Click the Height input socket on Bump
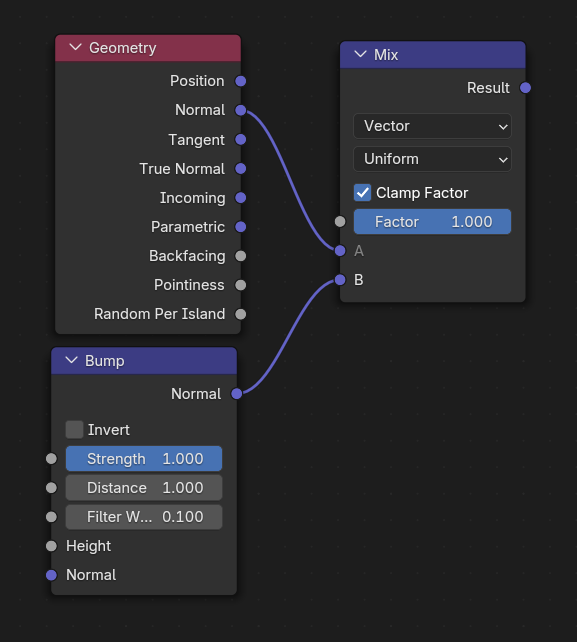The height and width of the screenshot is (642, 577). [x=51, y=546]
